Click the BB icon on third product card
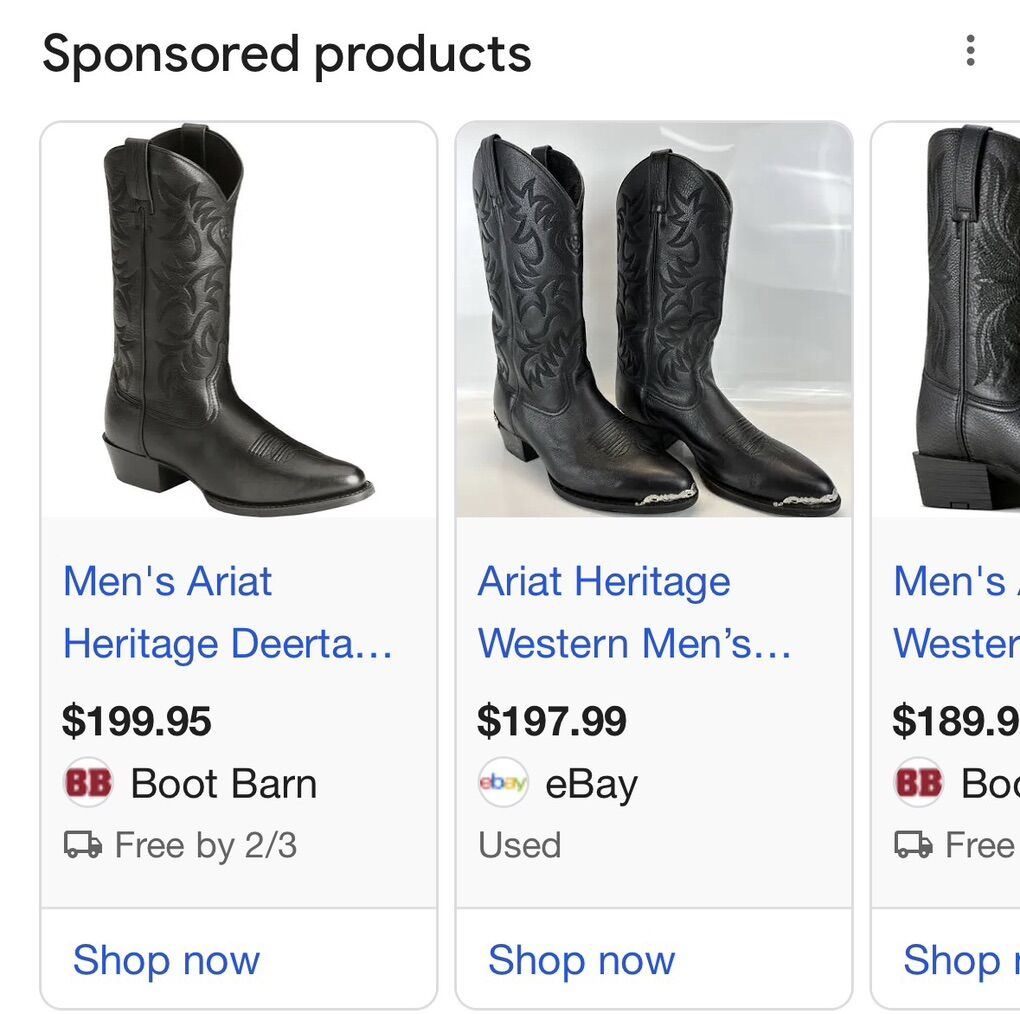The height and width of the screenshot is (1014, 1020). [x=918, y=783]
